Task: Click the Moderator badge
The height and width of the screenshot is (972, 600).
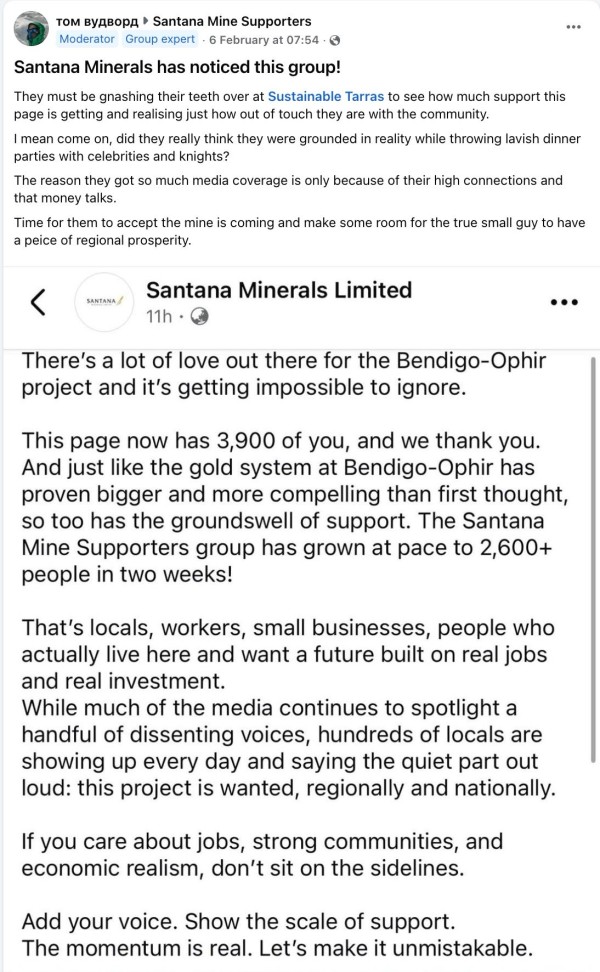Action: click(88, 40)
